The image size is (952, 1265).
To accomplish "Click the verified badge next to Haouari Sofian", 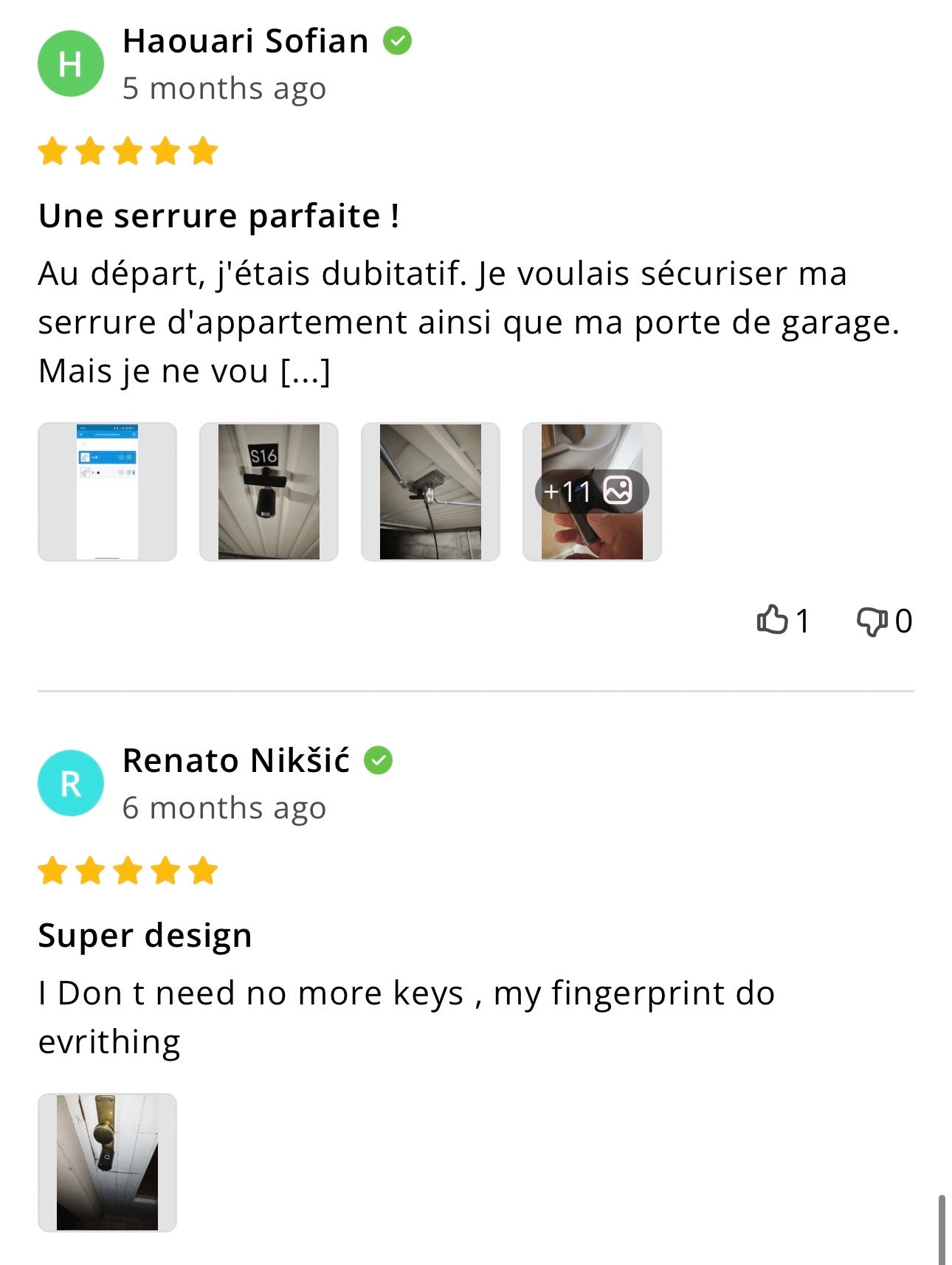I will (397, 41).
